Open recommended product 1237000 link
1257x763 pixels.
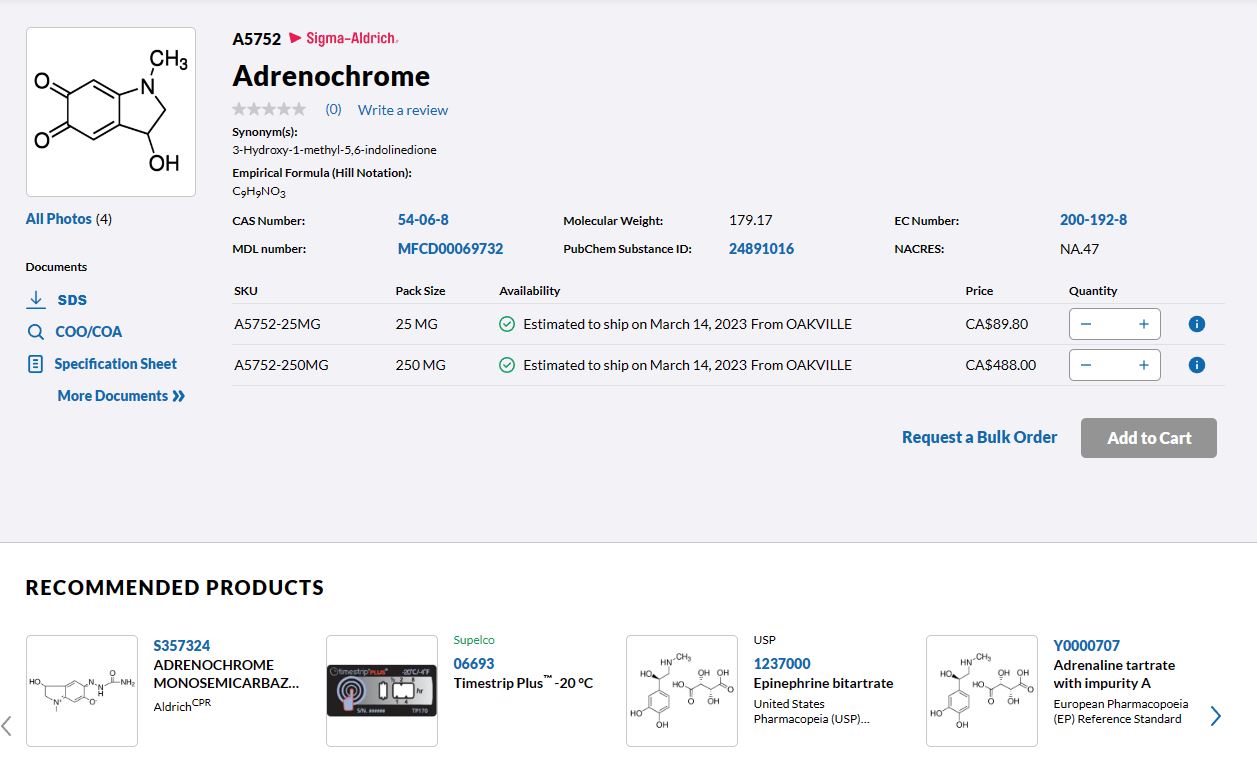(782, 664)
